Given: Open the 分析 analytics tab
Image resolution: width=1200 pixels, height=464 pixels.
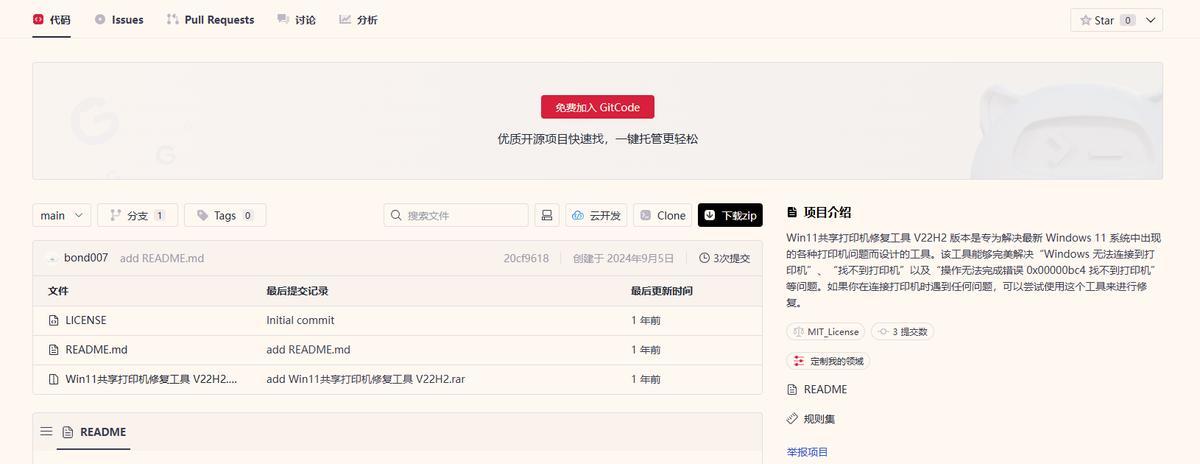Looking at the screenshot, I should [358, 20].
